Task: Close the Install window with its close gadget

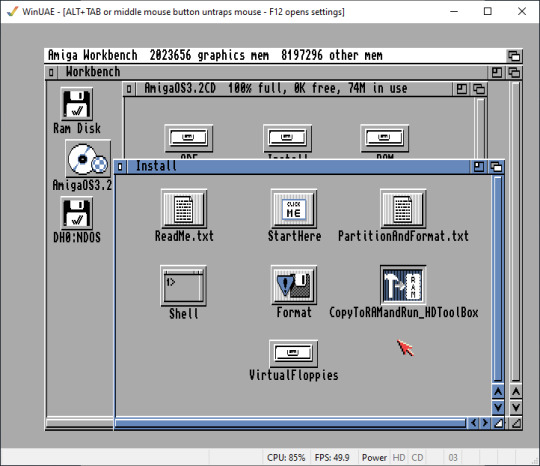Action: tap(120, 167)
